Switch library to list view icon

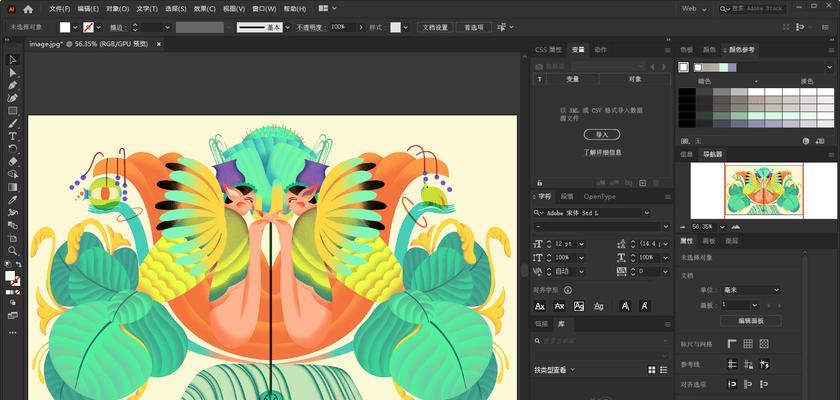(x=664, y=369)
